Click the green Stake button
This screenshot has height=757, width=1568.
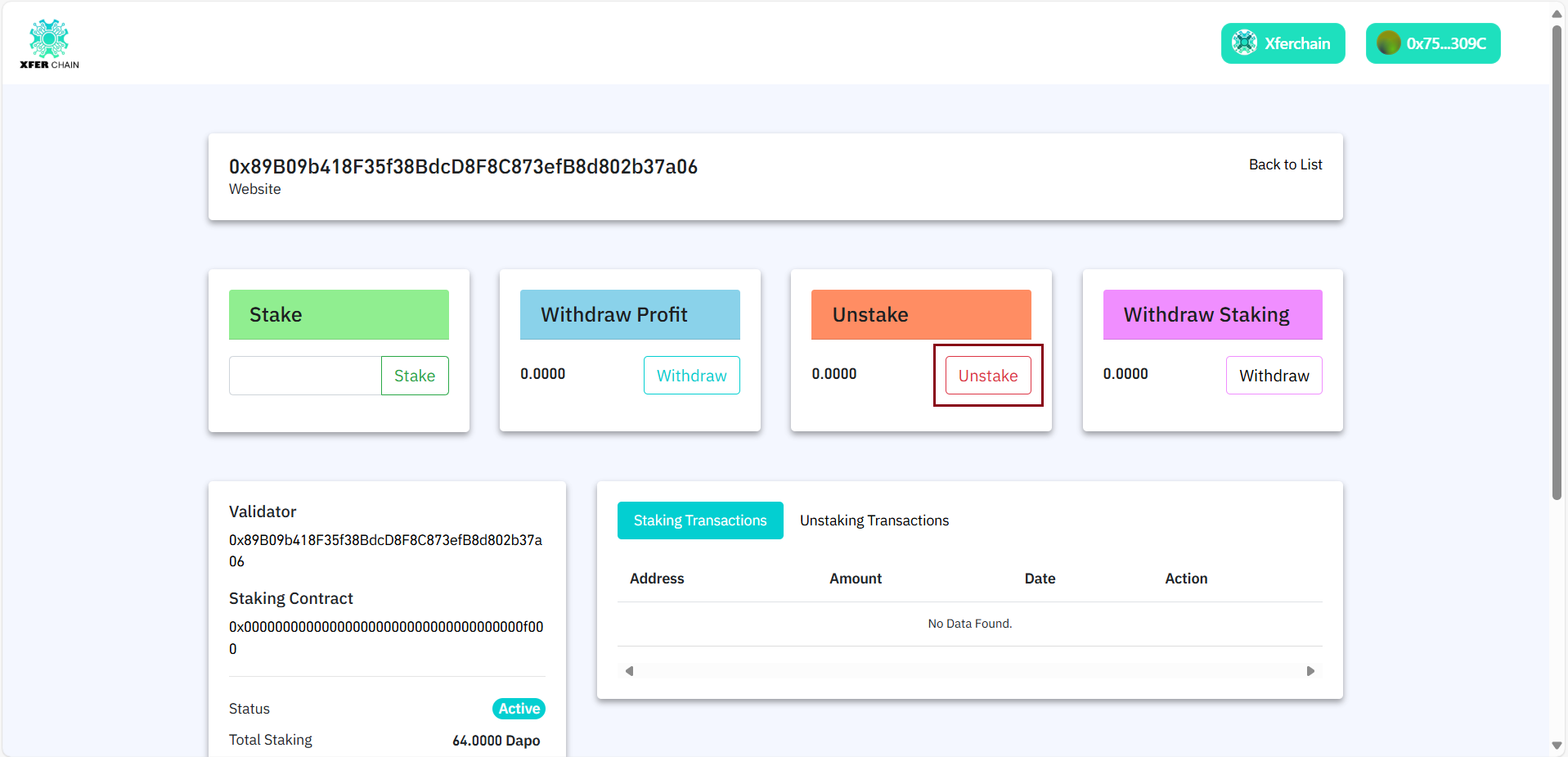tap(414, 375)
